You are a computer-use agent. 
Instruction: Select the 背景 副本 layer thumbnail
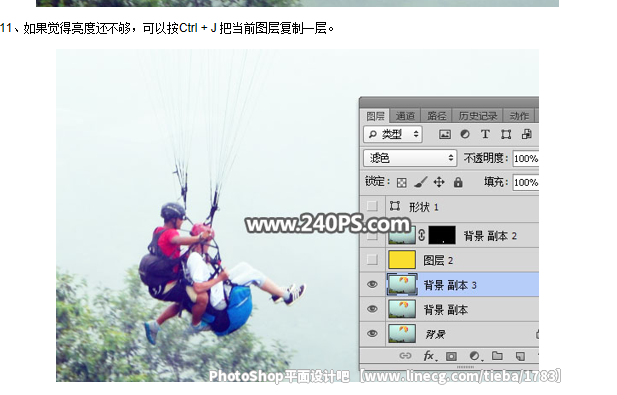coord(402,309)
